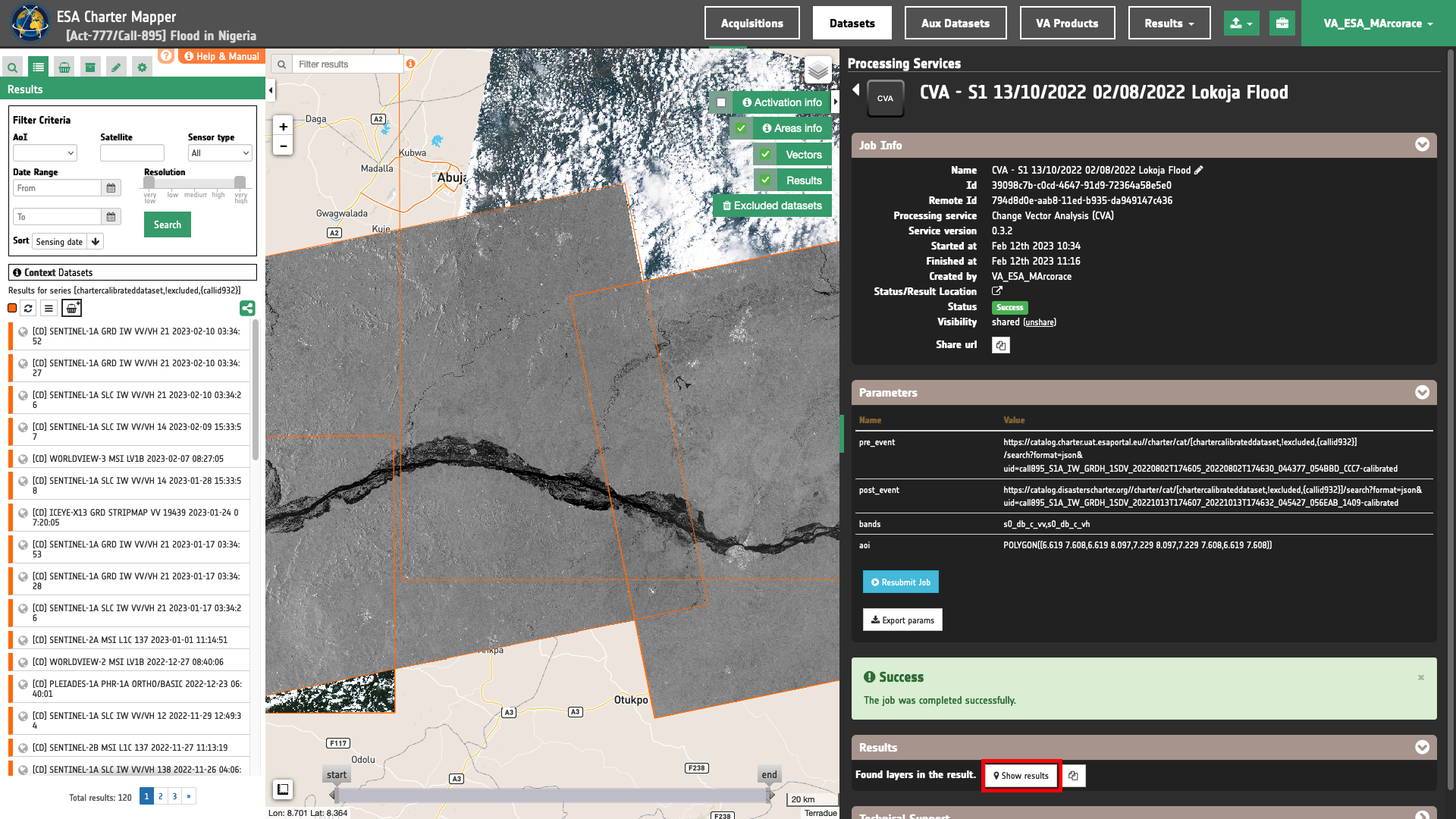This screenshot has height=819, width=1456.
Task: Copy the Share url
Action: tap(1001, 346)
